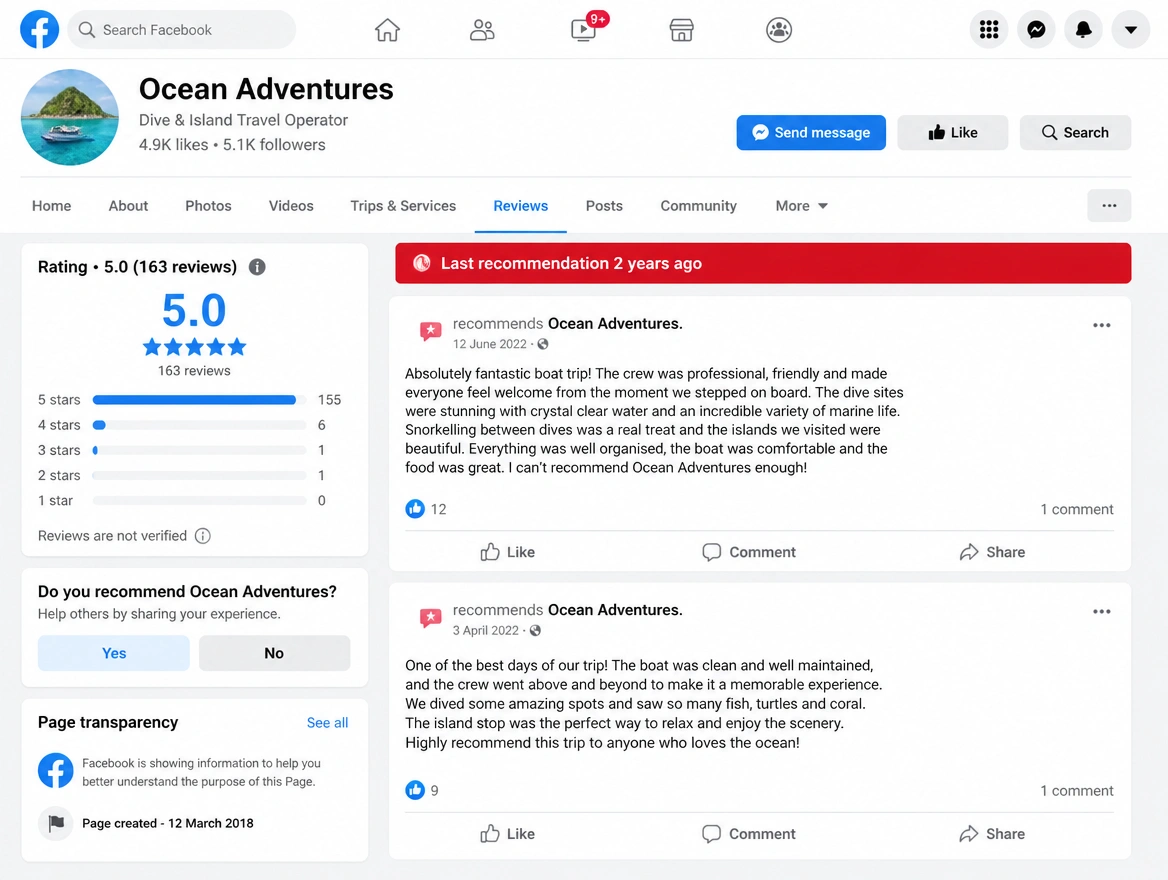Click recommendation badge on 3 April 2022 review
Screen dimensions: 1168x880
[x=431, y=618]
